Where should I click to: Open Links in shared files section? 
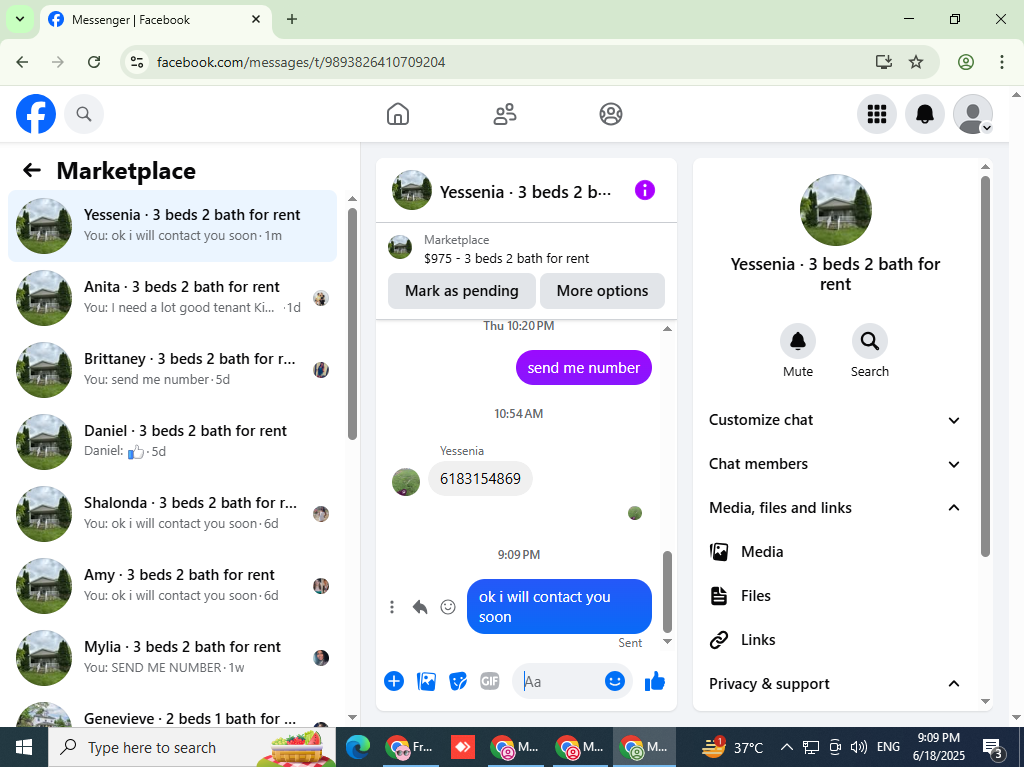836,640
